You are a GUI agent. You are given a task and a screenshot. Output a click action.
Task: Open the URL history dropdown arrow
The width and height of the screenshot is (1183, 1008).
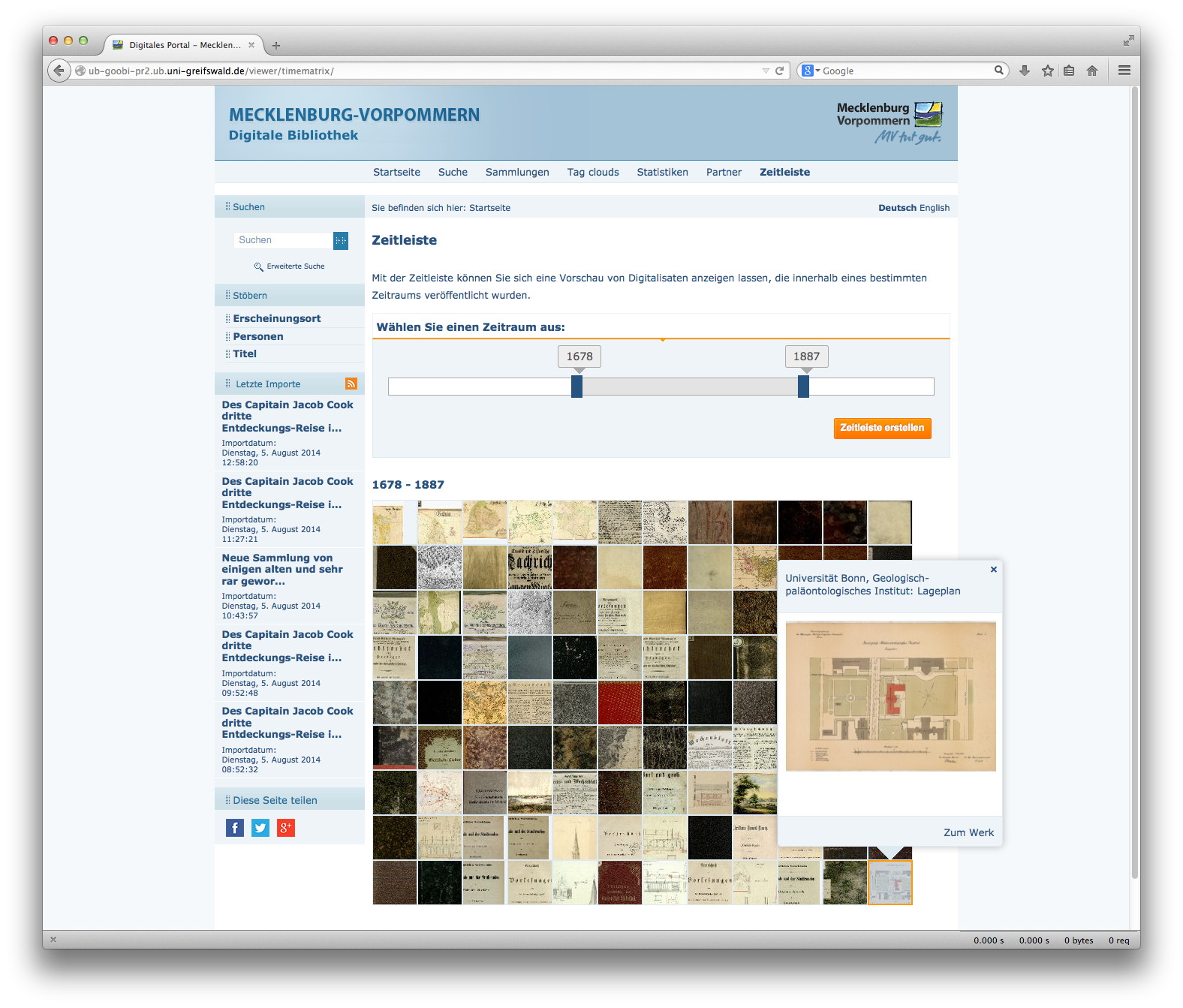tap(766, 71)
